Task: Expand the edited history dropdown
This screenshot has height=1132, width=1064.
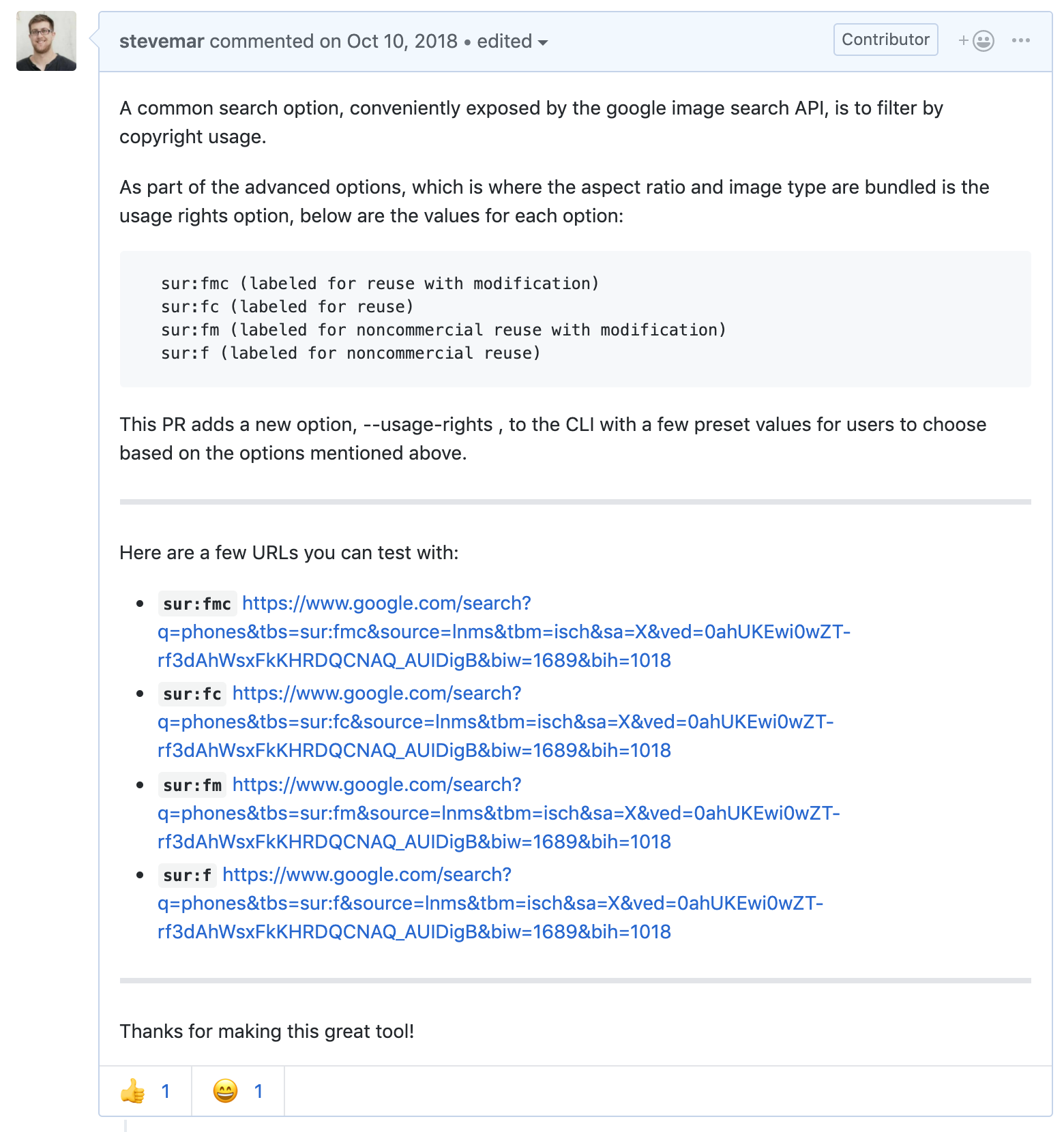Action: (512, 42)
